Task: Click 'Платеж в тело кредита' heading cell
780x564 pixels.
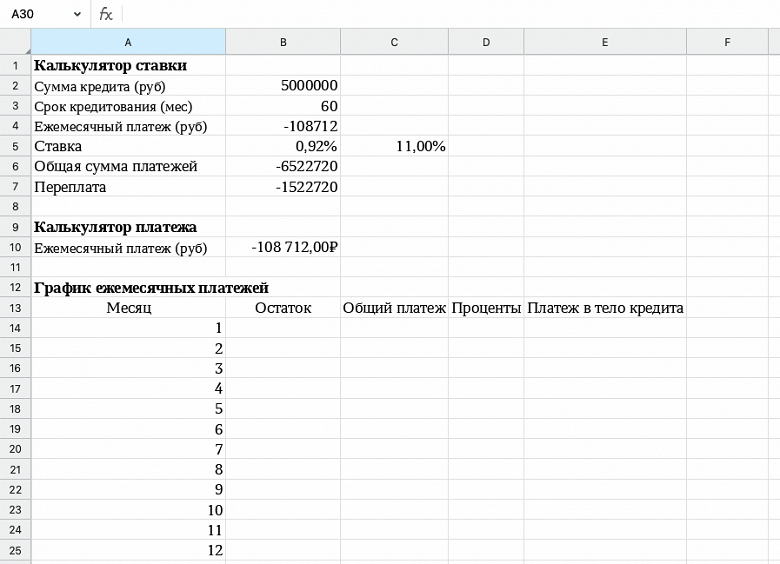Action: [605, 307]
